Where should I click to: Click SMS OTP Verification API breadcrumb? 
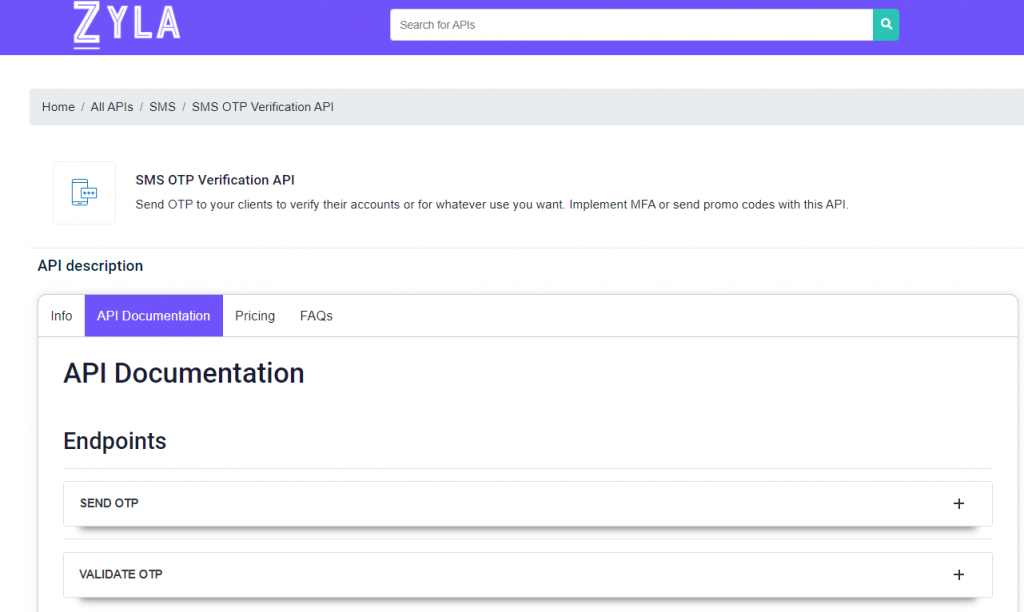[263, 107]
